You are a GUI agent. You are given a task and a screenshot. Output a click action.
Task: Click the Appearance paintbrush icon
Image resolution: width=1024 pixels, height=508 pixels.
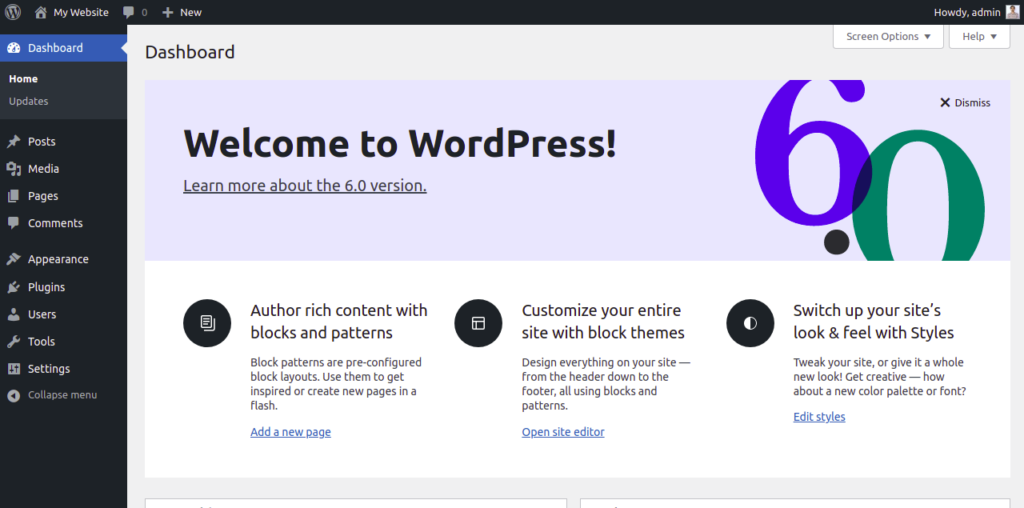14,259
